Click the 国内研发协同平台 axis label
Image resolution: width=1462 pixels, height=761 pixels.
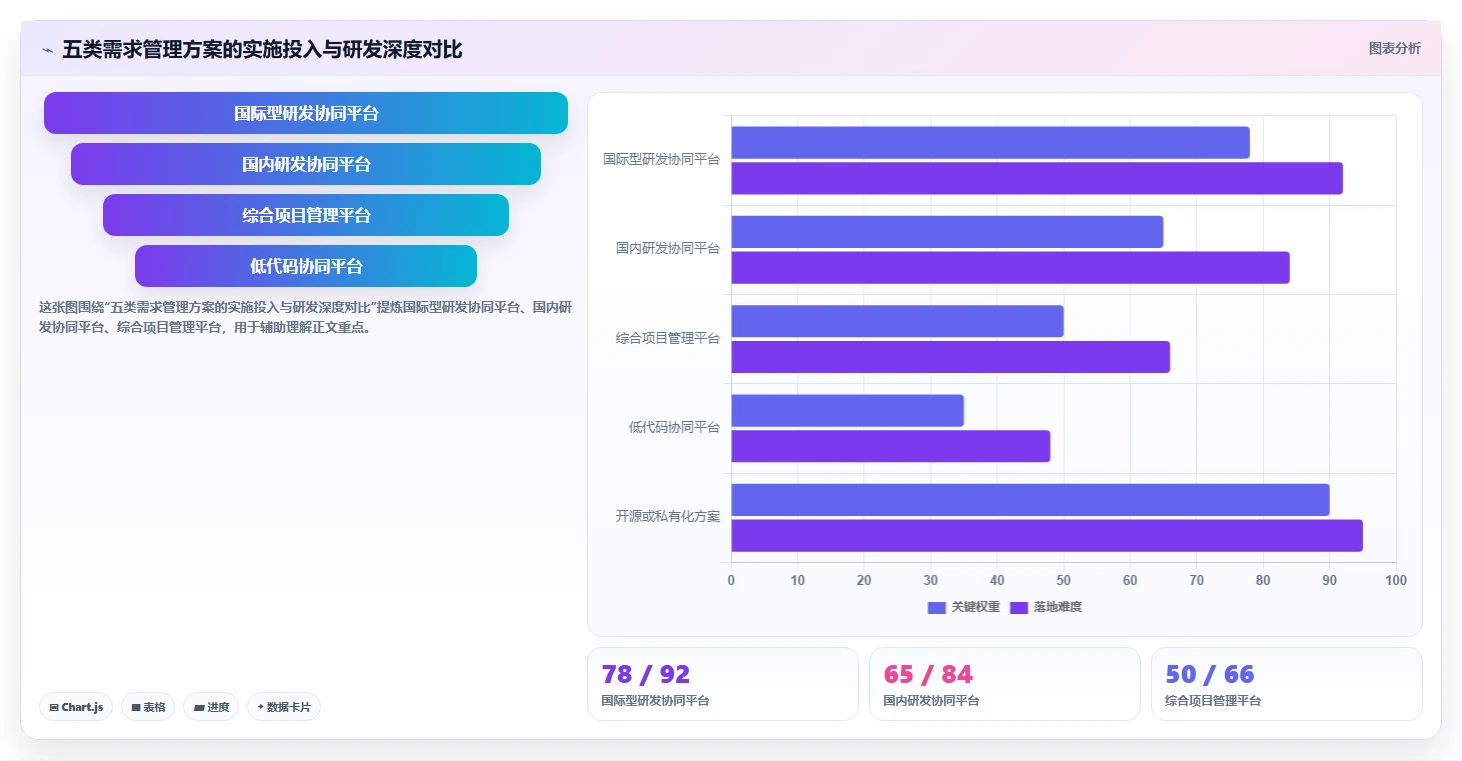pos(668,248)
